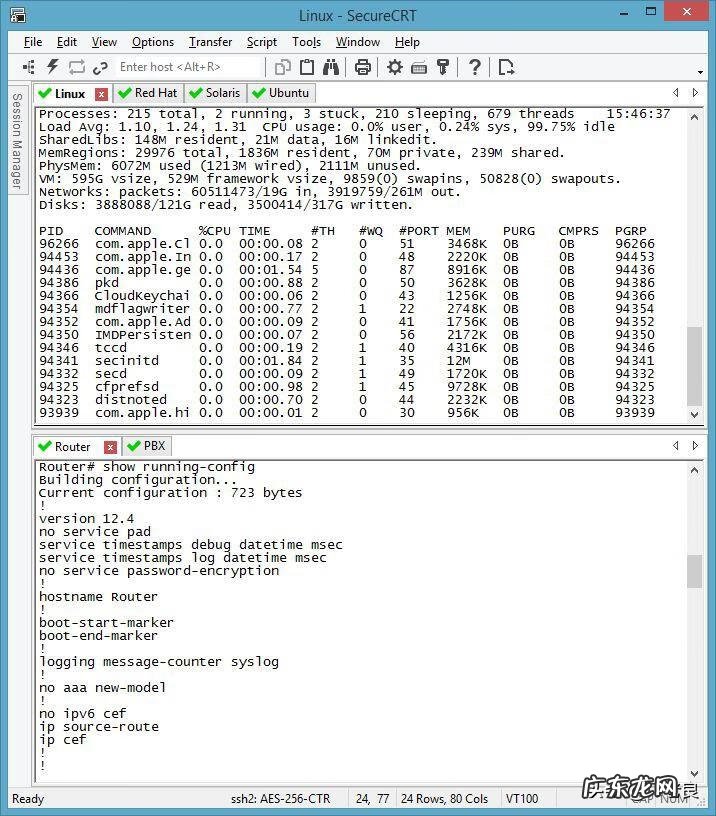
Task: Open the Script menu
Action: 262,42
